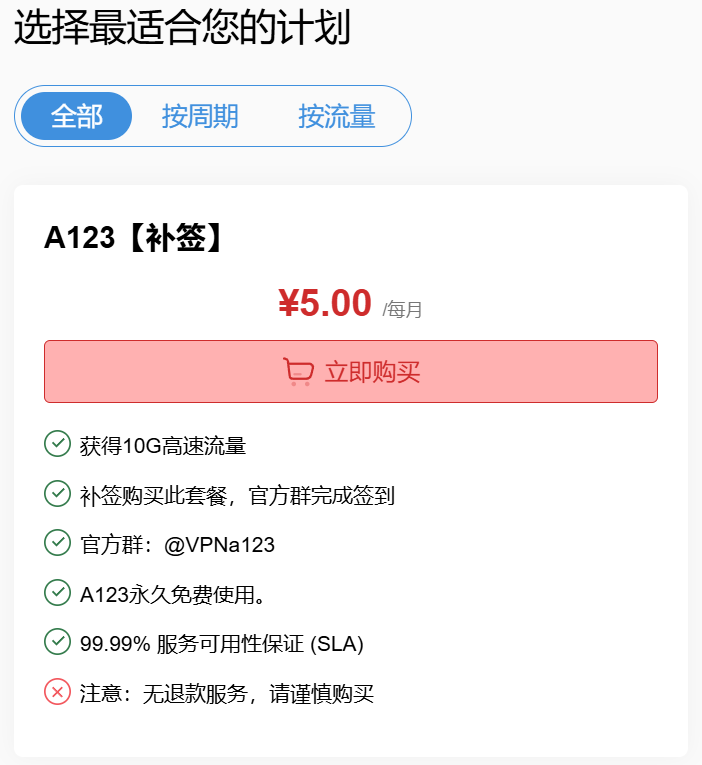The height and width of the screenshot is (765, 702).
Task: Click the ¥5.00 price text
Action: pyautogui.click(x=325, y=303)
